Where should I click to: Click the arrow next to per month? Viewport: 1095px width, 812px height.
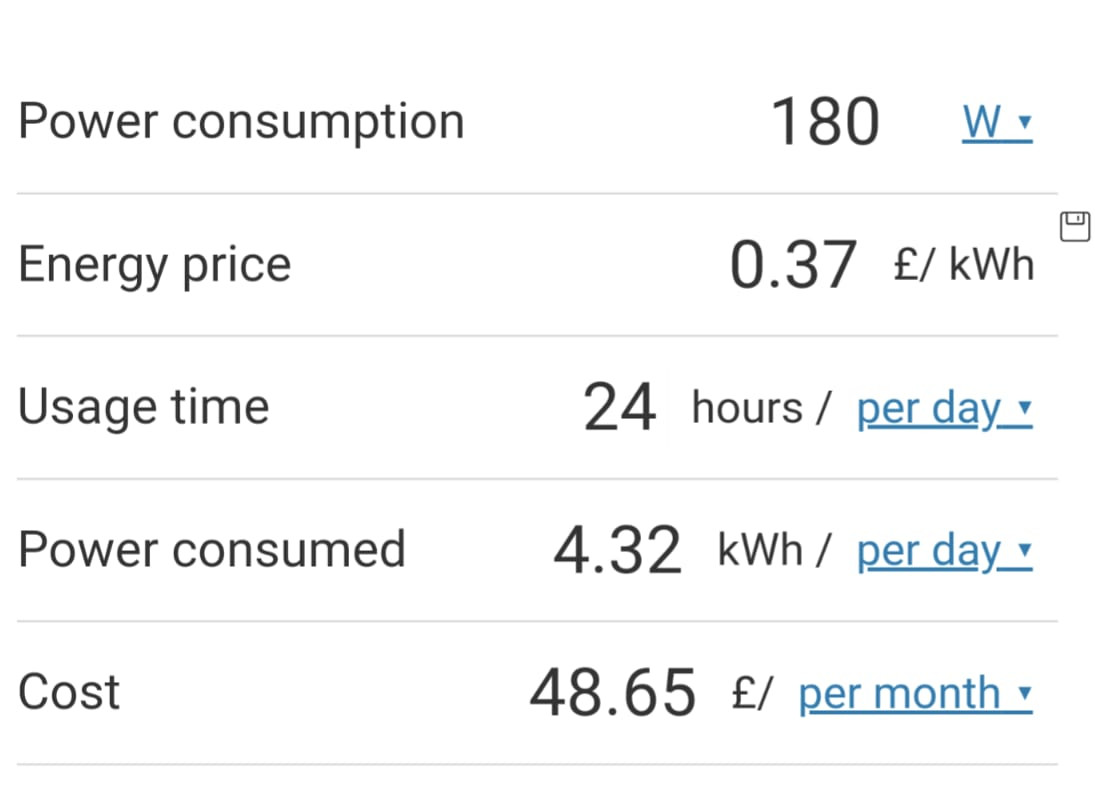point(1024,693)
